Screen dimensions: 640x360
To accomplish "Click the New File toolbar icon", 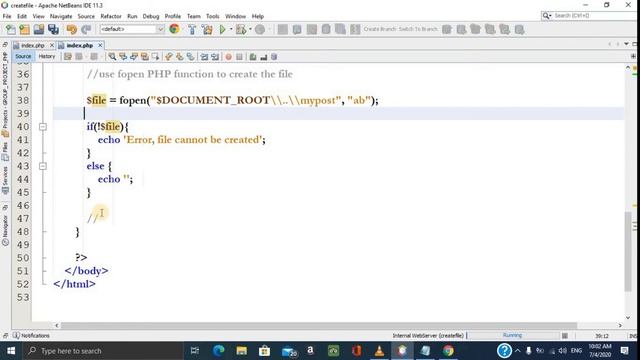I will (11, 29).
